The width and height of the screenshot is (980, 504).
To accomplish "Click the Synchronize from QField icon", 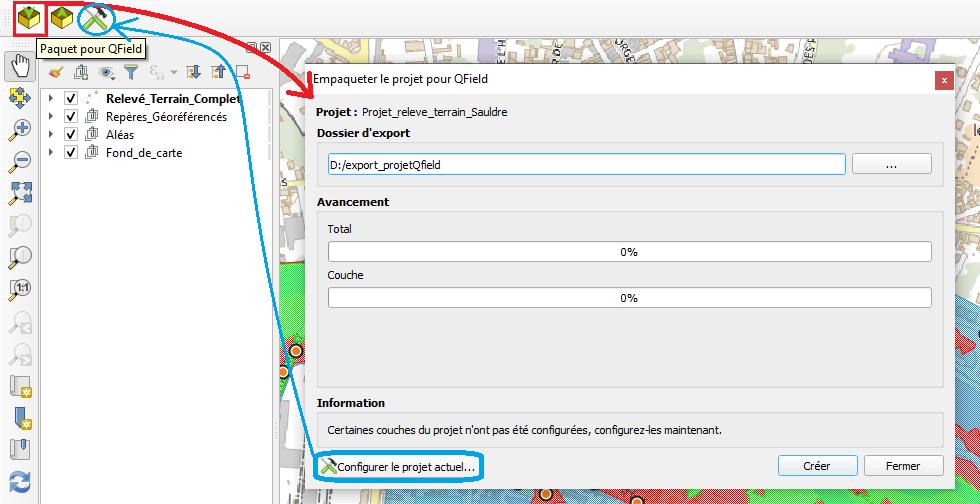I will coord(62,18).
